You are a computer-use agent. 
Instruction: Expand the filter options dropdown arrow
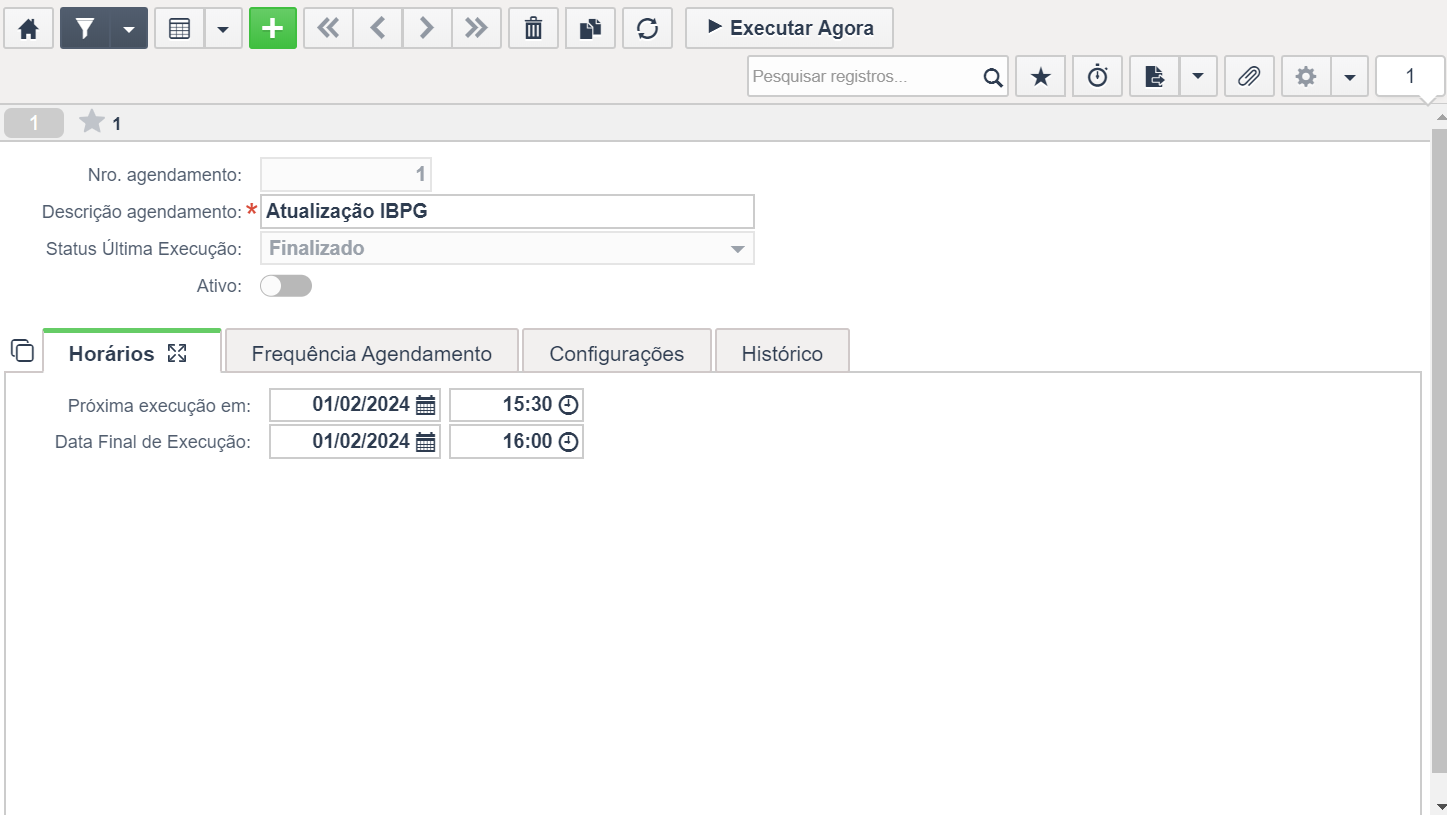(129, 28)
